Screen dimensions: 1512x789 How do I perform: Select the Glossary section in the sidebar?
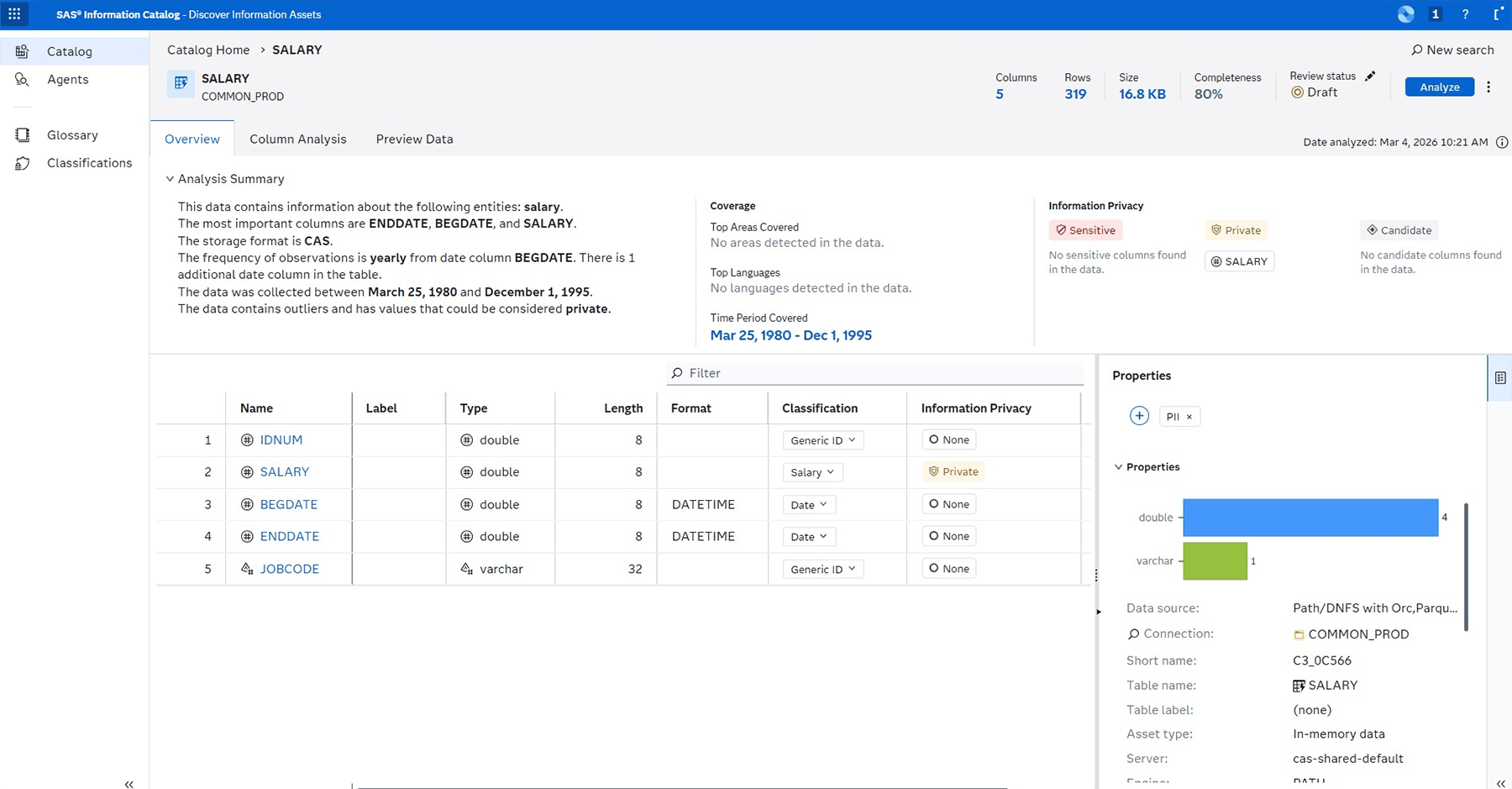point(72,134)
